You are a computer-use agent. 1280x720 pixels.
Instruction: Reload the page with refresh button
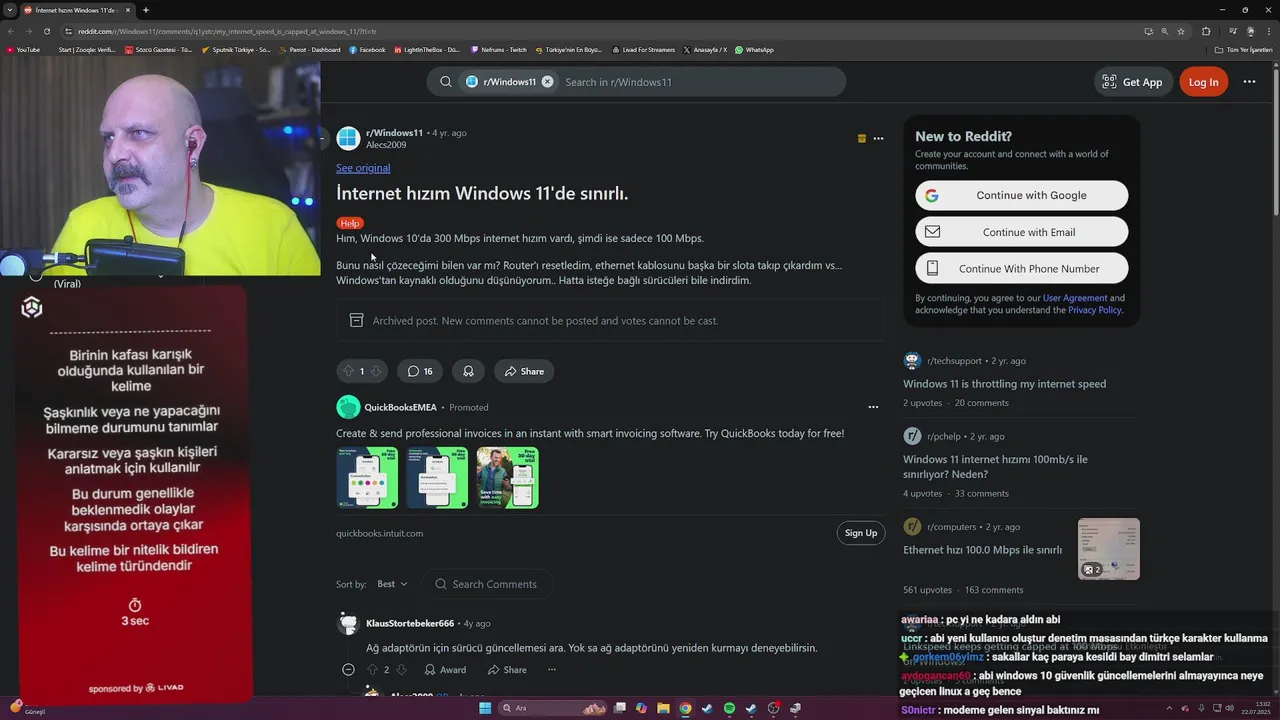point(47,31)
